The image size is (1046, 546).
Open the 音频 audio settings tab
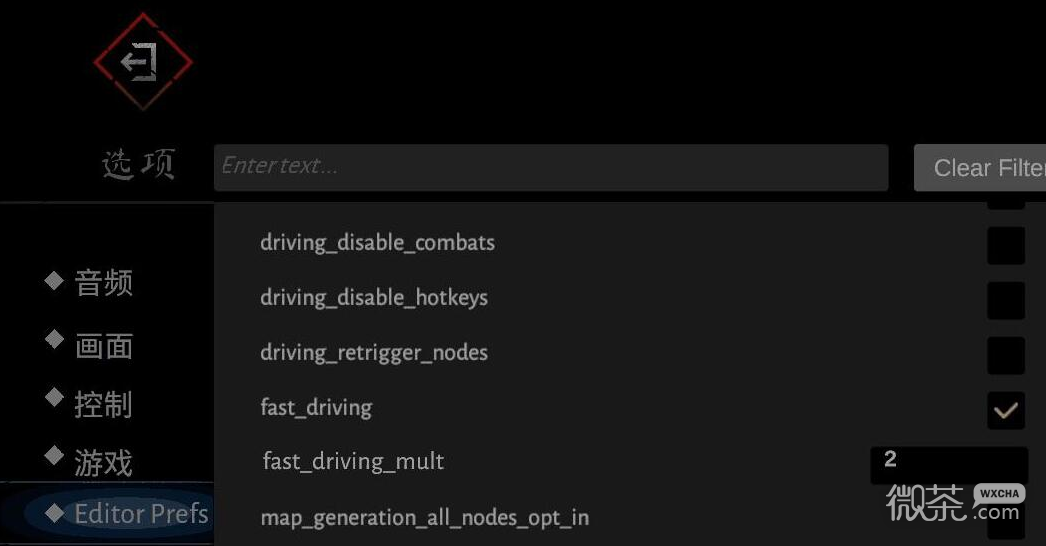(104, 283)
